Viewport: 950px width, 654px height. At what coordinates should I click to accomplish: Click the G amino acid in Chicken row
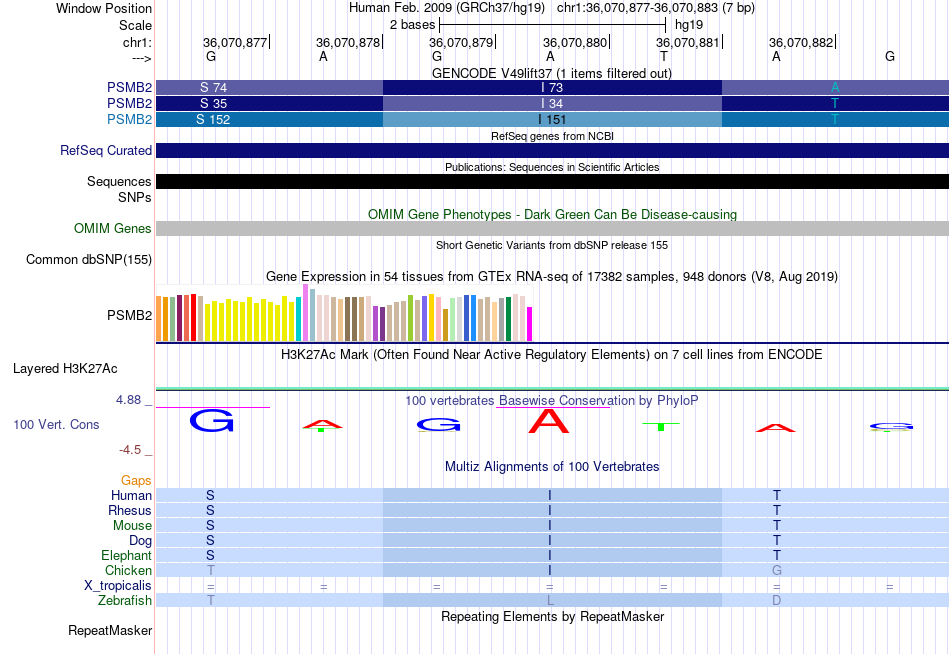pyautogui.click(x=777, y=570)
